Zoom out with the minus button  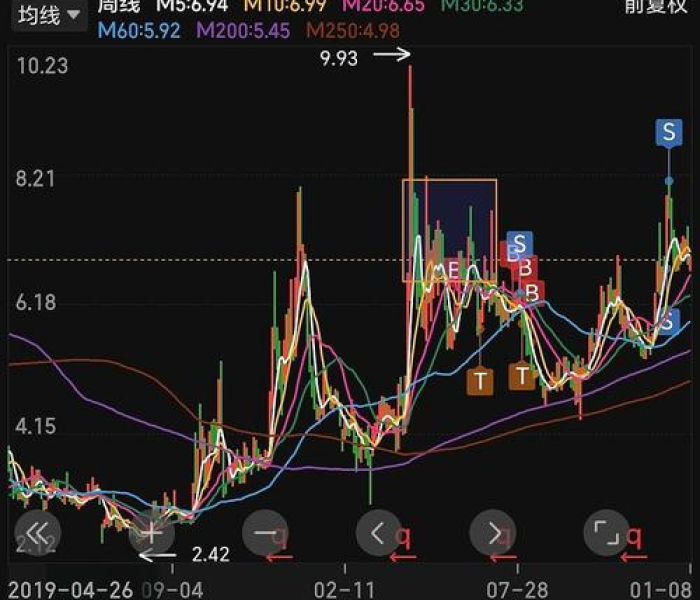265,533
